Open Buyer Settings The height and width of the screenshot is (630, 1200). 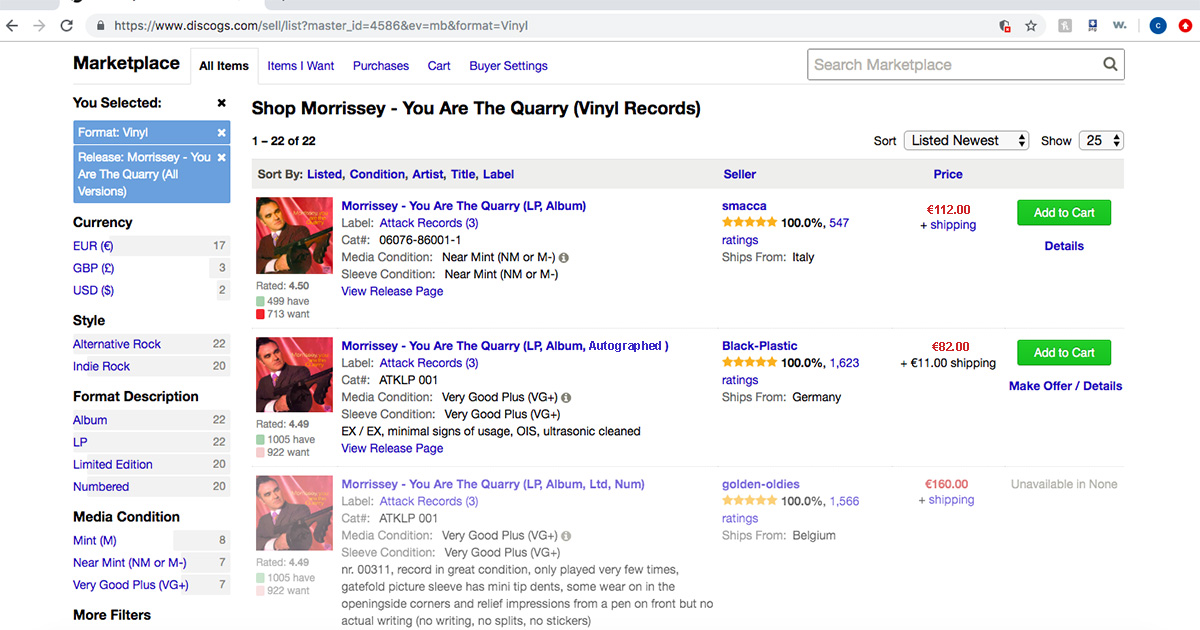[509, 66]
